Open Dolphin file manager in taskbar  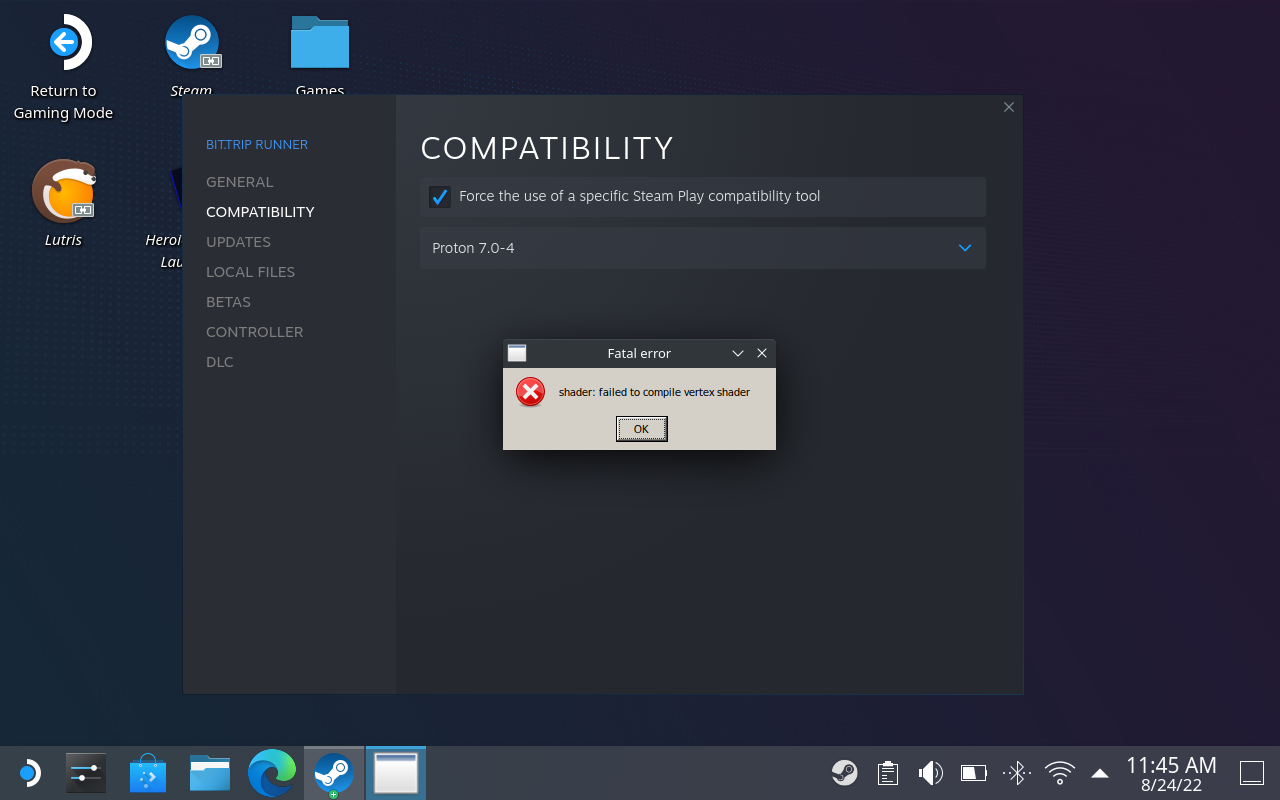point(210,773)
